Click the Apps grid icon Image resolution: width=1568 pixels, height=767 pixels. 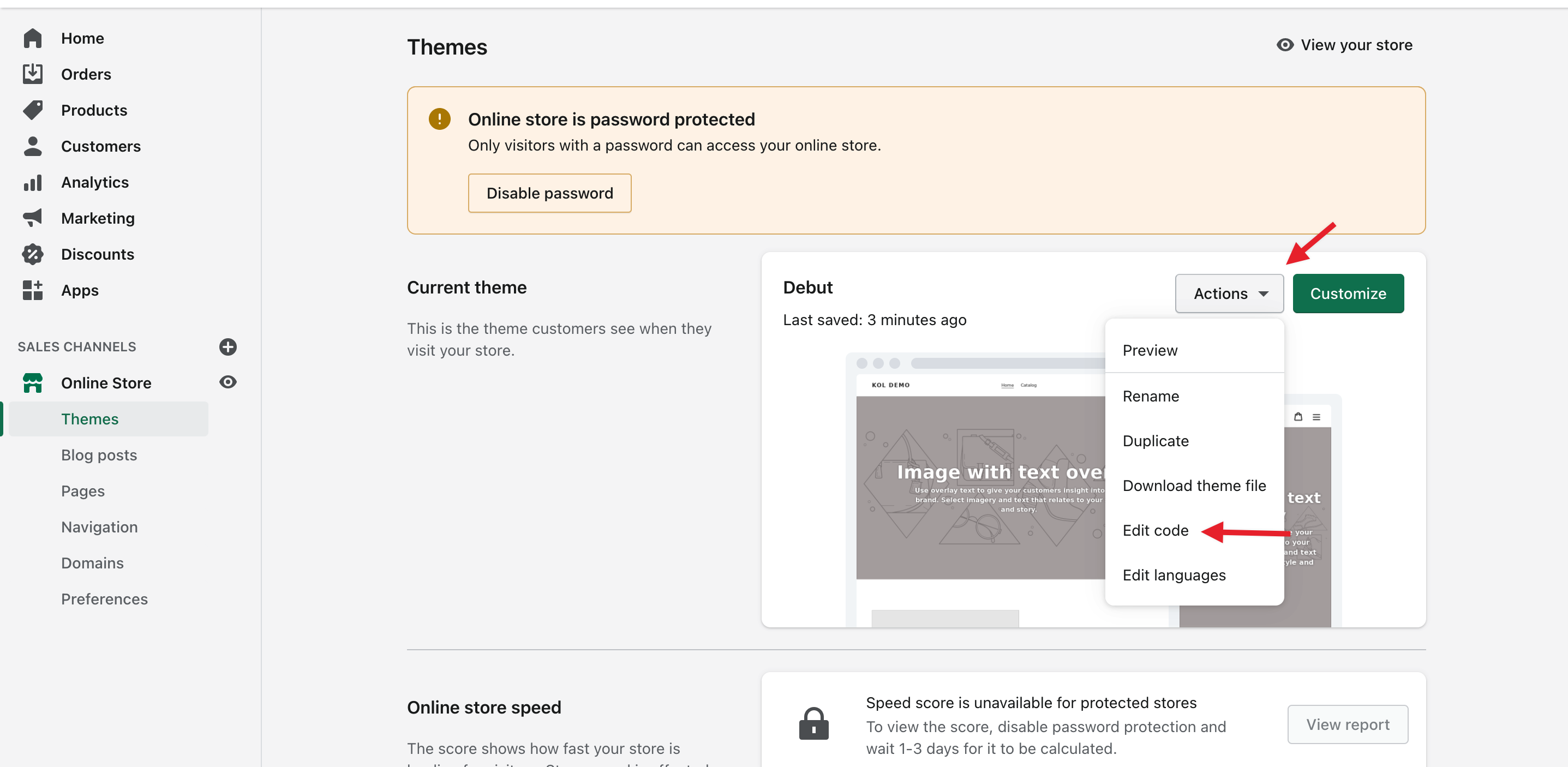(32, 290)
